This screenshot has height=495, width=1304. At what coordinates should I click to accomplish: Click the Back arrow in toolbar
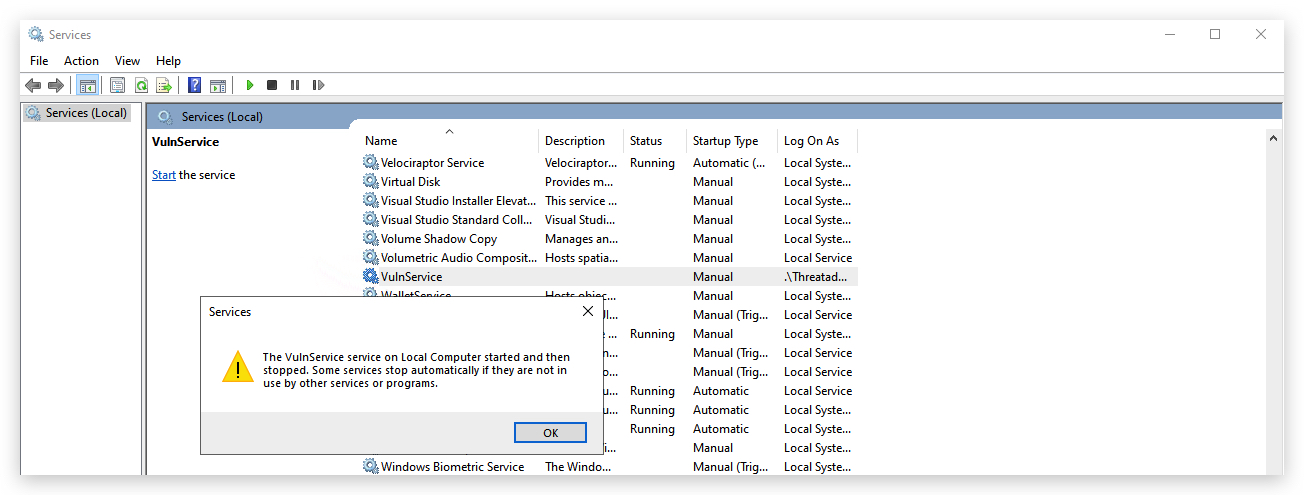33,86
